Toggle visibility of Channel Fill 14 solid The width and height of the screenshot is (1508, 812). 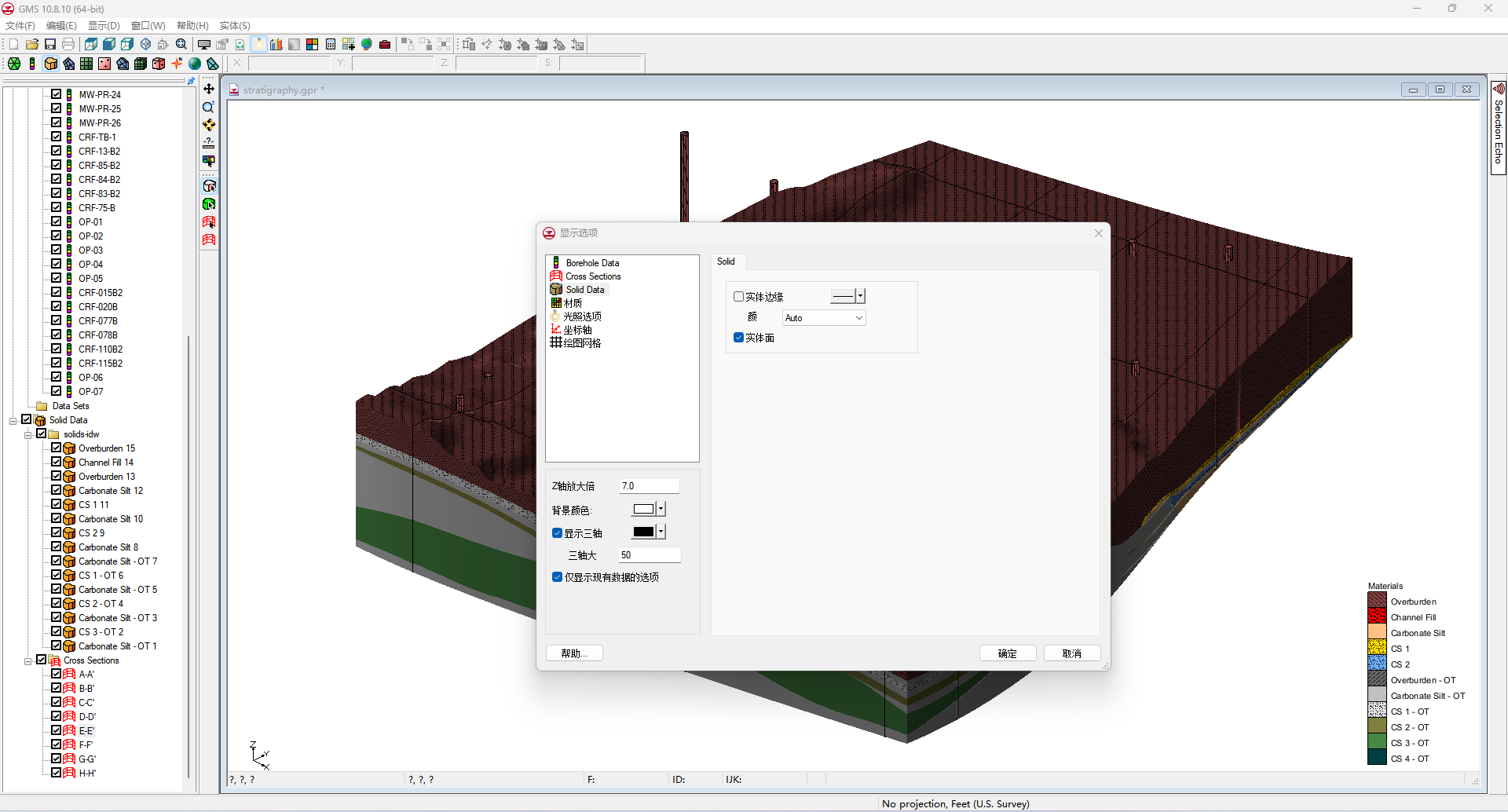click(x=57, y=463)
